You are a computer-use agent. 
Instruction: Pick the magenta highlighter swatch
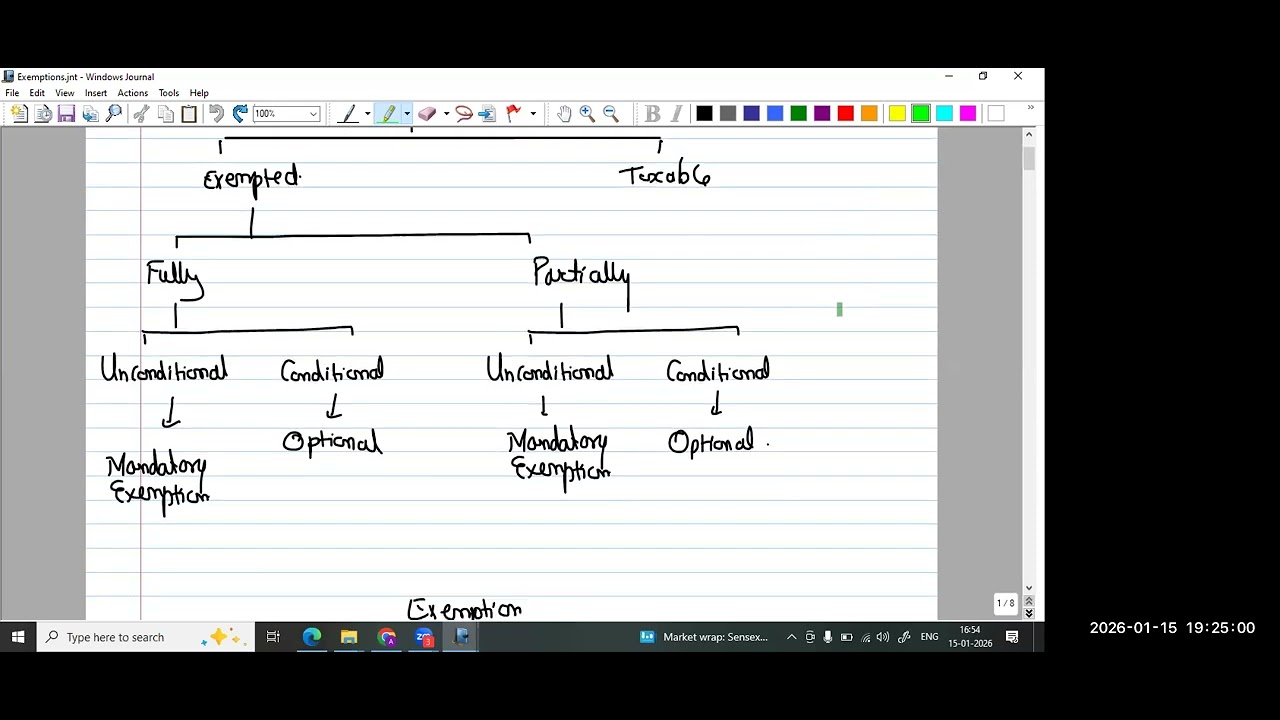click(x=968, y=114)
